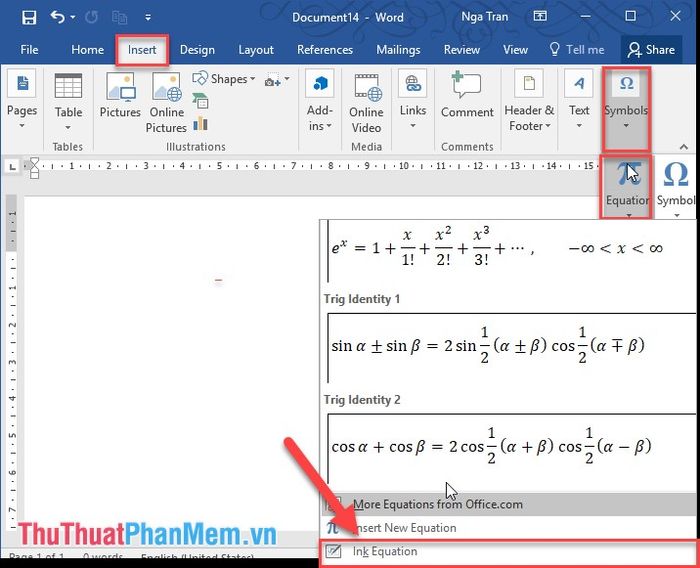Click the Redo icon in title bar
The height and width of the screenshot is (568, 700).
[x=92, y=17]
